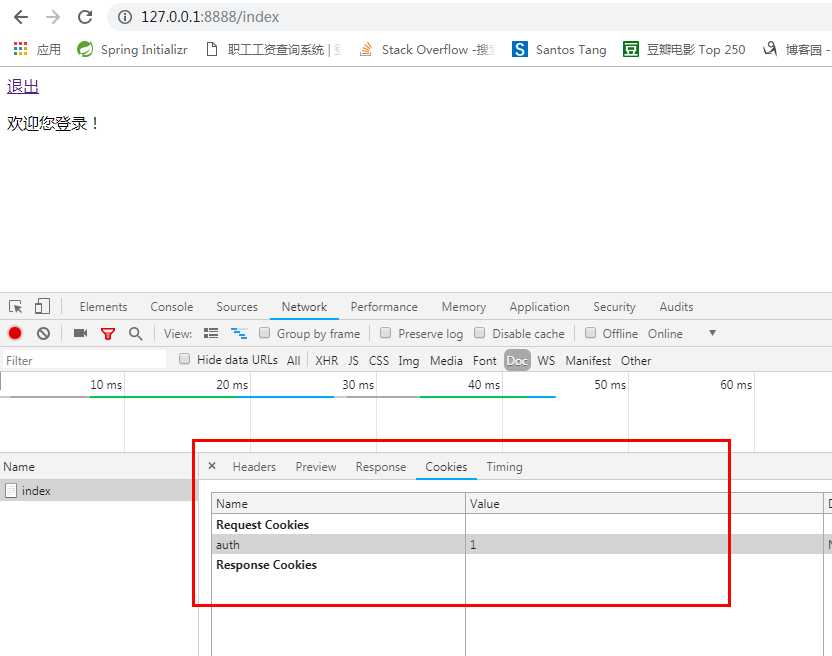Toggle the overview waterfall view icon
The width and height of the screenshot is (832, 656).
[239, 333]
